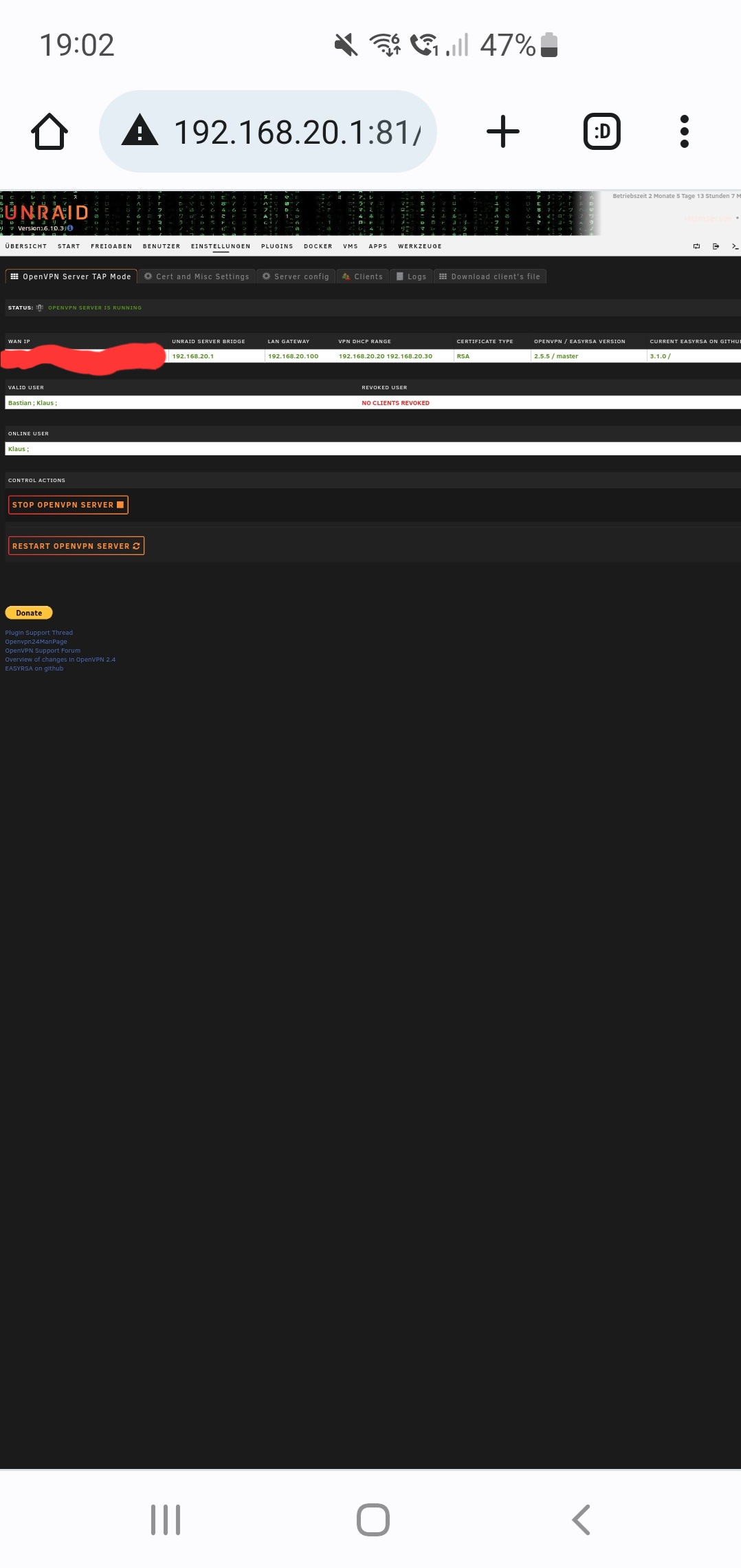
Task: Tap the Android back button
Action: click(x=581, y=1520)
